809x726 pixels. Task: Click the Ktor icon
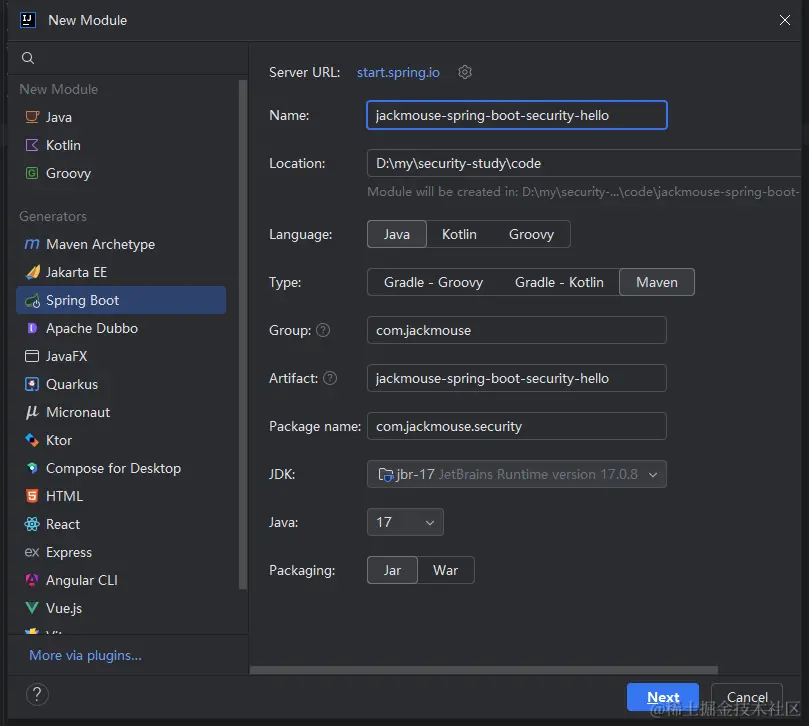(32, 440)
